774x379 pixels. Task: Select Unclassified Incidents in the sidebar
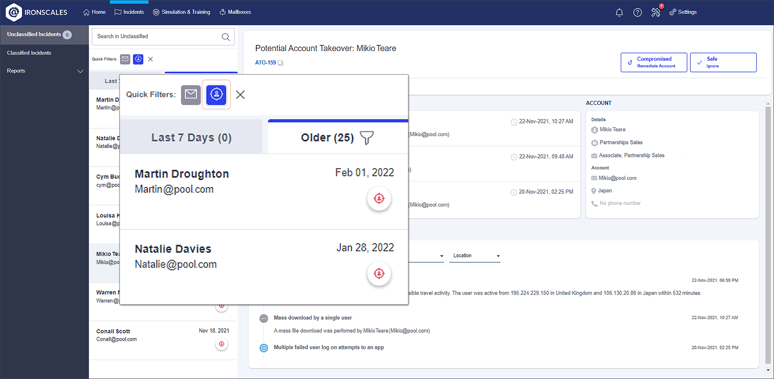pos(44,35)
